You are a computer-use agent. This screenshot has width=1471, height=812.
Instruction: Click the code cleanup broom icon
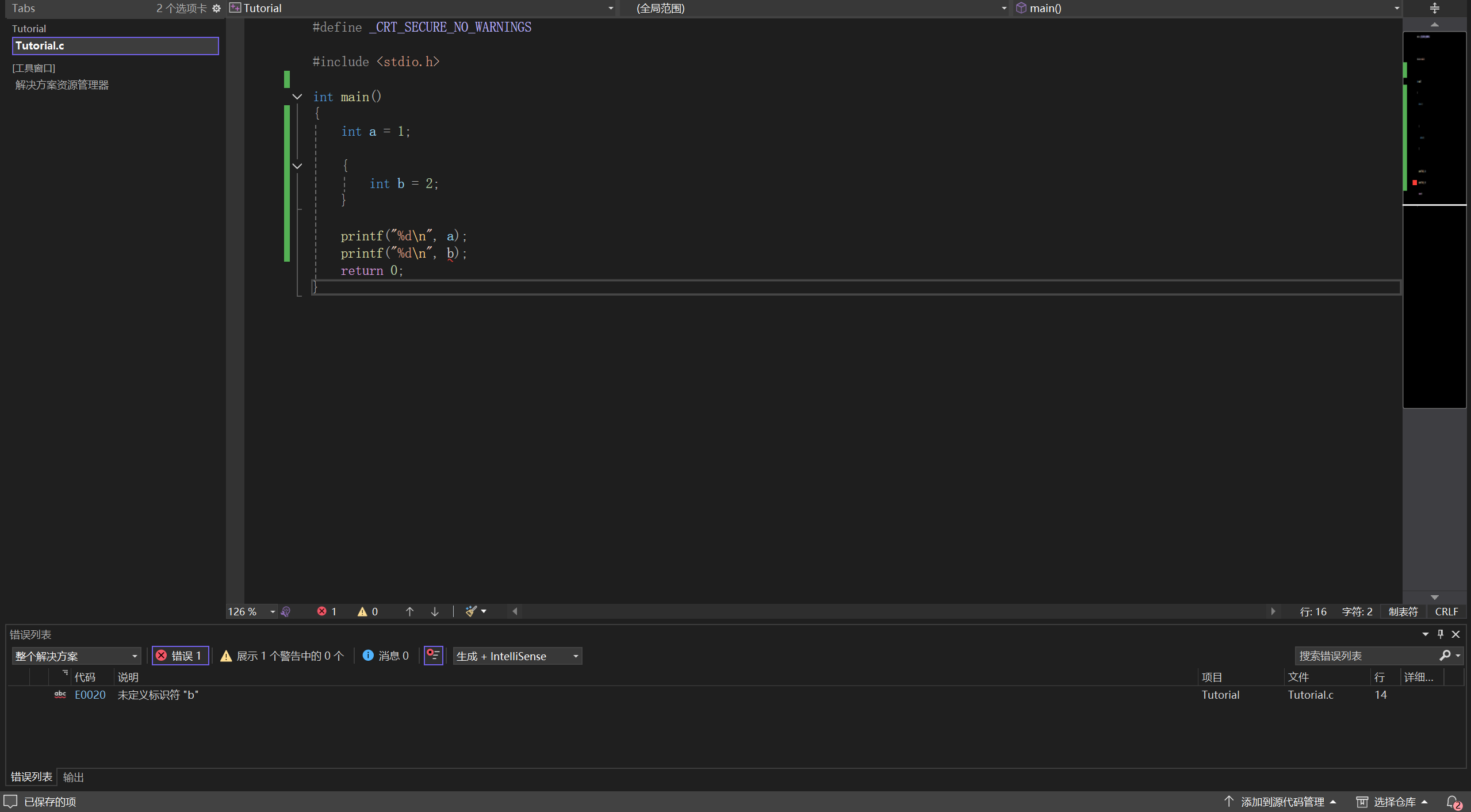coord(471,611)
